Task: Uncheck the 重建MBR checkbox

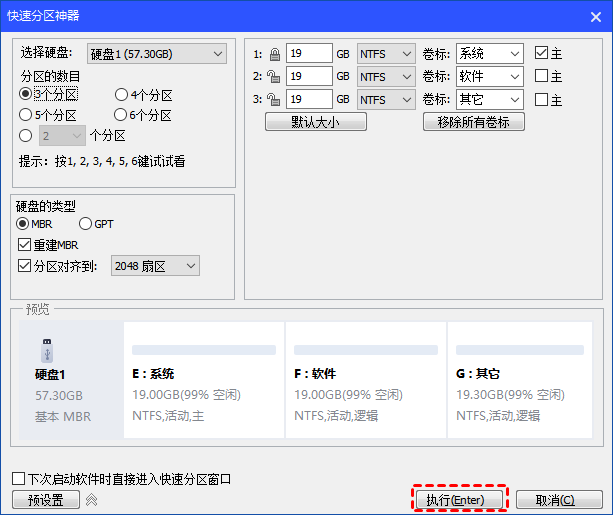Action: pos(26,245)
